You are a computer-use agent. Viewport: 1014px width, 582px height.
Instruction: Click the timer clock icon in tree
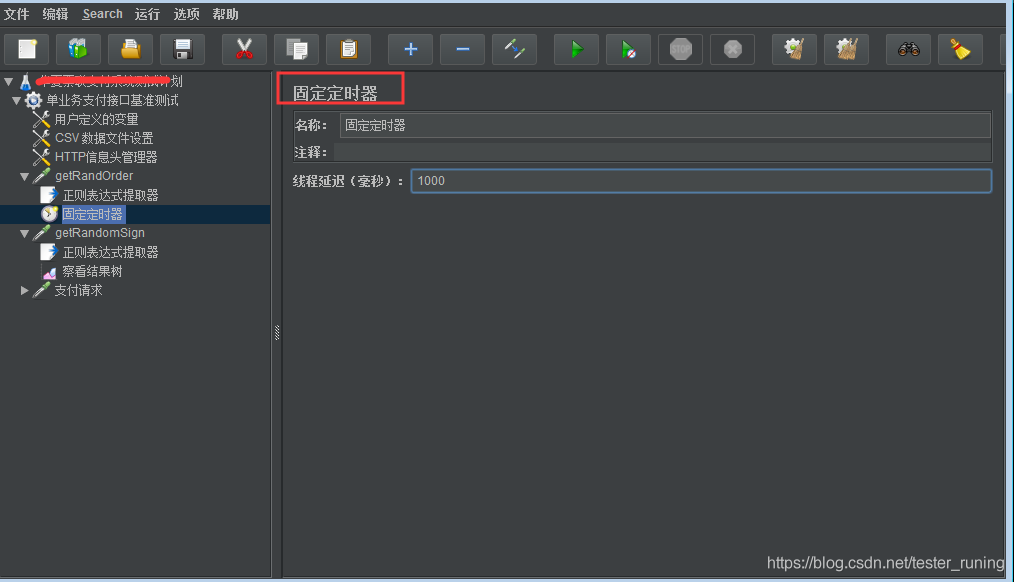click(49, 214)
